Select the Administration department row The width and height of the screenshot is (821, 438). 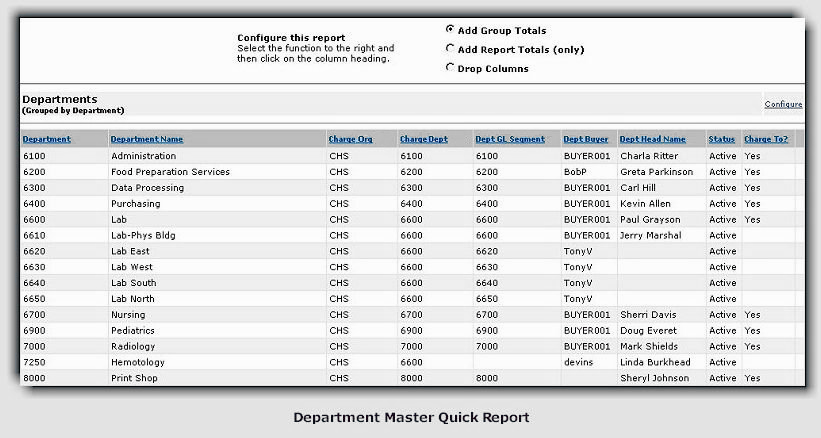tap(144, 156)
